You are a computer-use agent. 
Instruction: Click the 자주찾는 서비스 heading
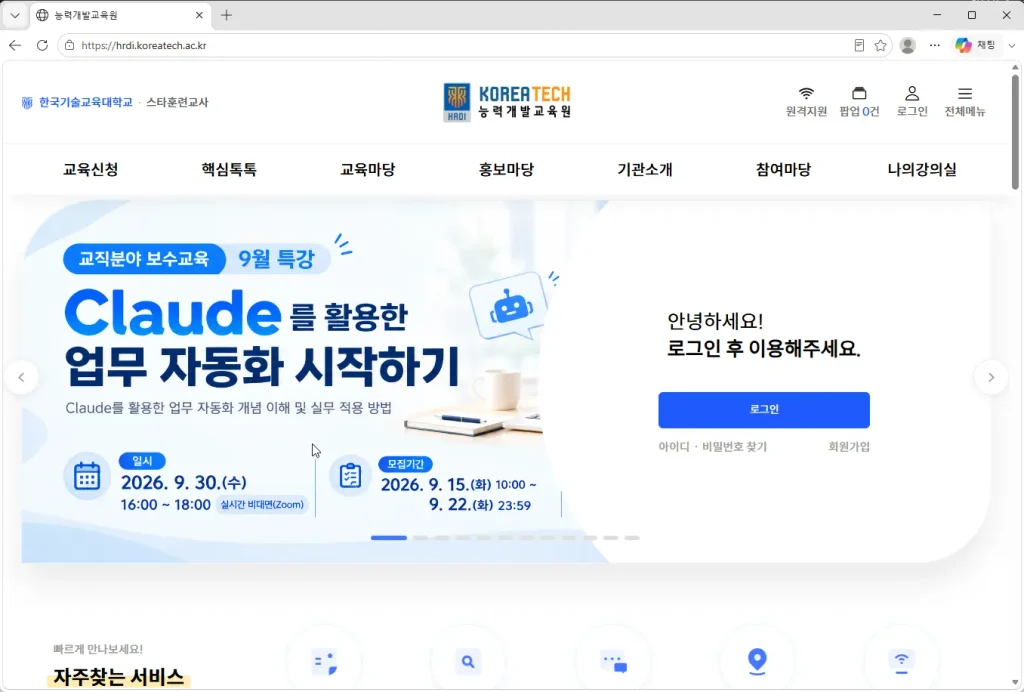click(x=118, y=677)
